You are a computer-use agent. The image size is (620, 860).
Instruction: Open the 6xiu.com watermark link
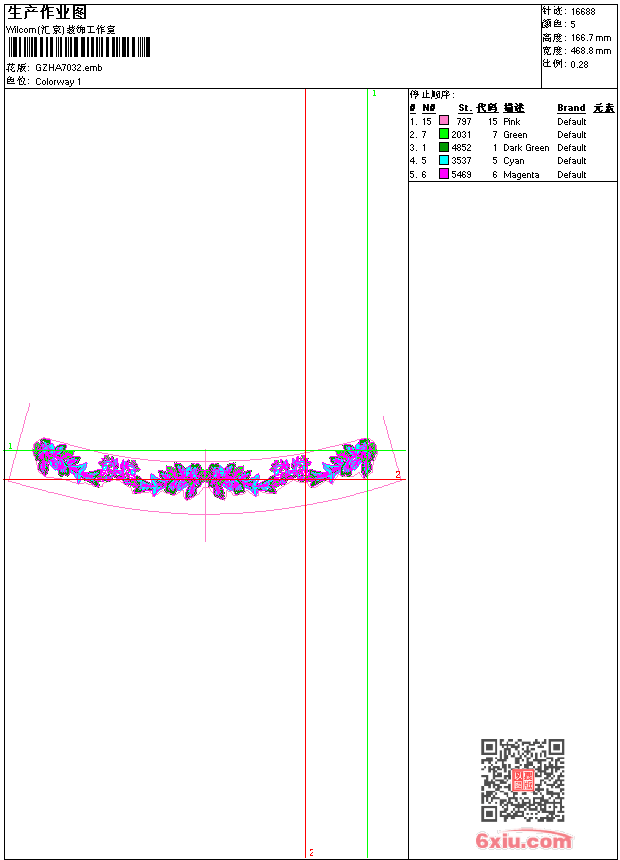[524, 841]
